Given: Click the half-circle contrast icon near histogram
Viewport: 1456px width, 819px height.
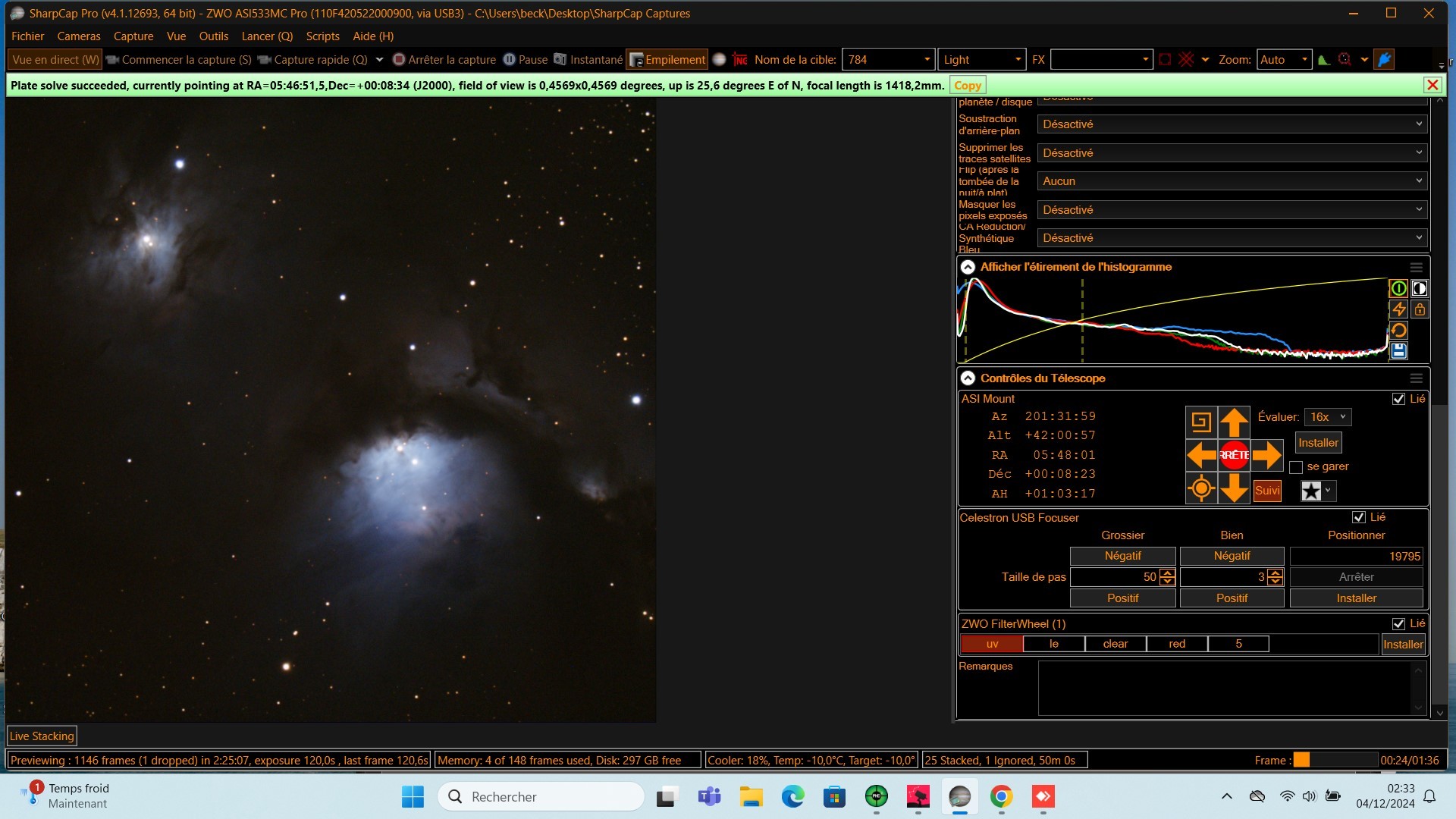Looking at the screenshot, I should [1420, 288].
